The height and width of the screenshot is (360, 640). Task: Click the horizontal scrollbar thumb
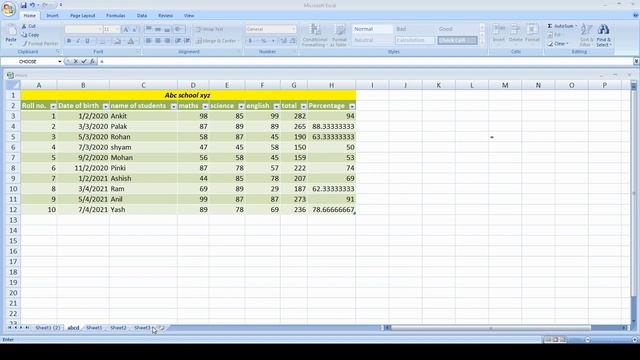(x=490, y=328)
